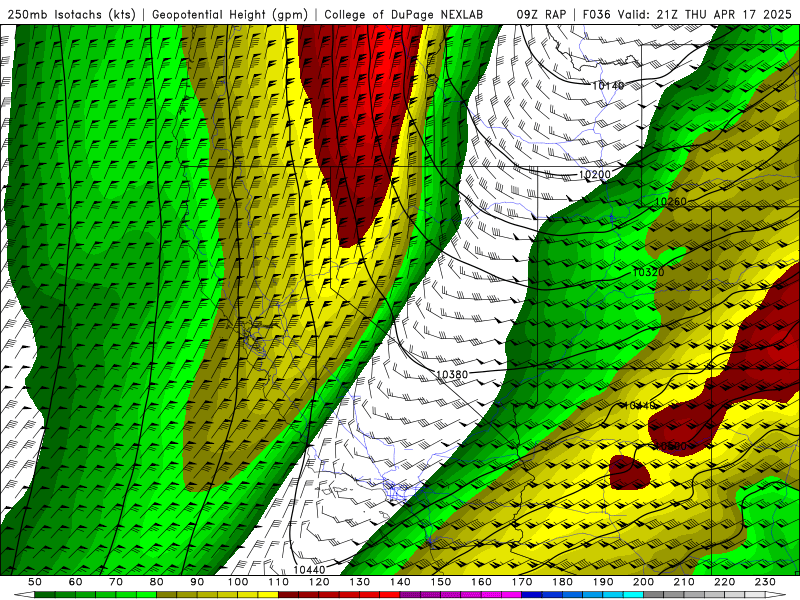Click the 10140 height contour label

(608, 86)
